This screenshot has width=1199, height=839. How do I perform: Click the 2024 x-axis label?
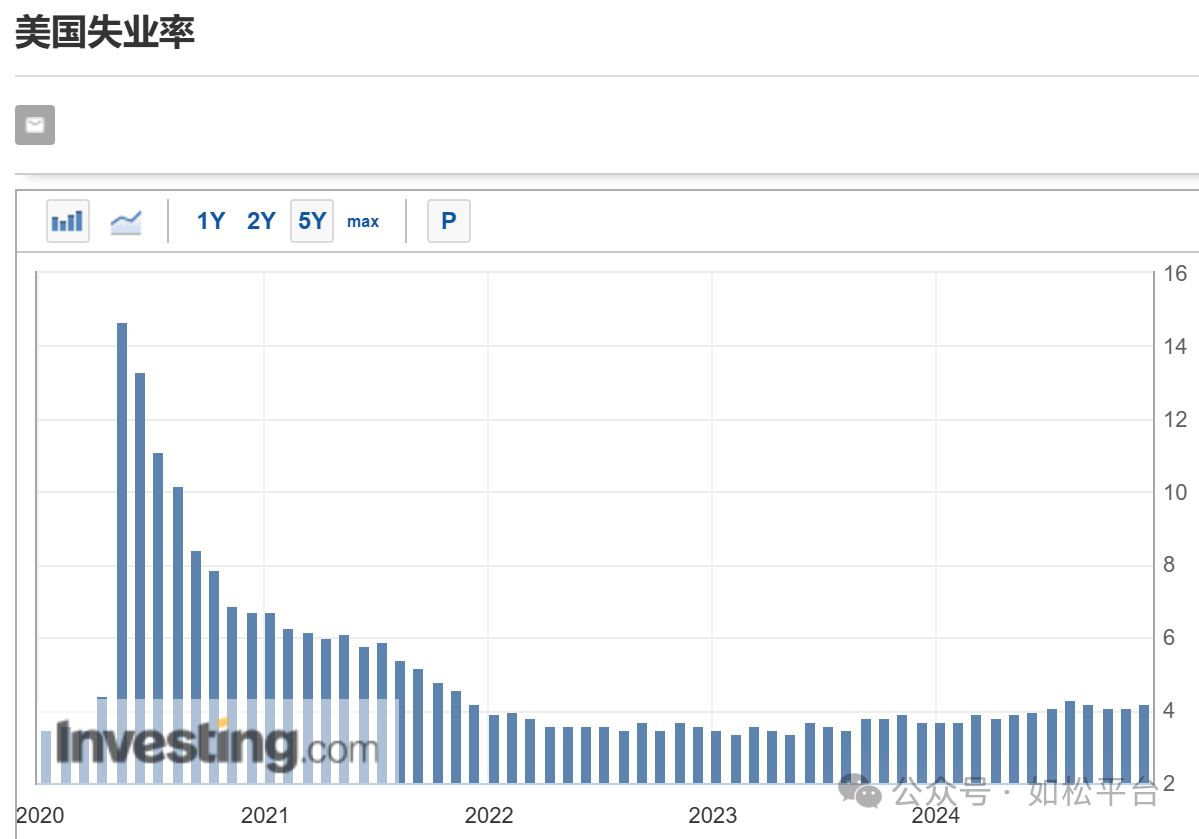click(935, 815)
